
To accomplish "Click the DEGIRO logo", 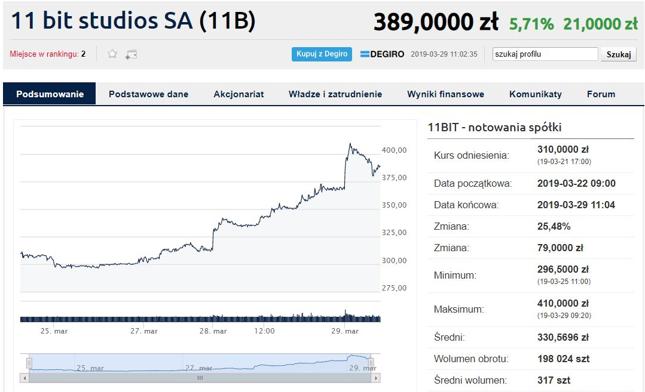I will [382, 54].
